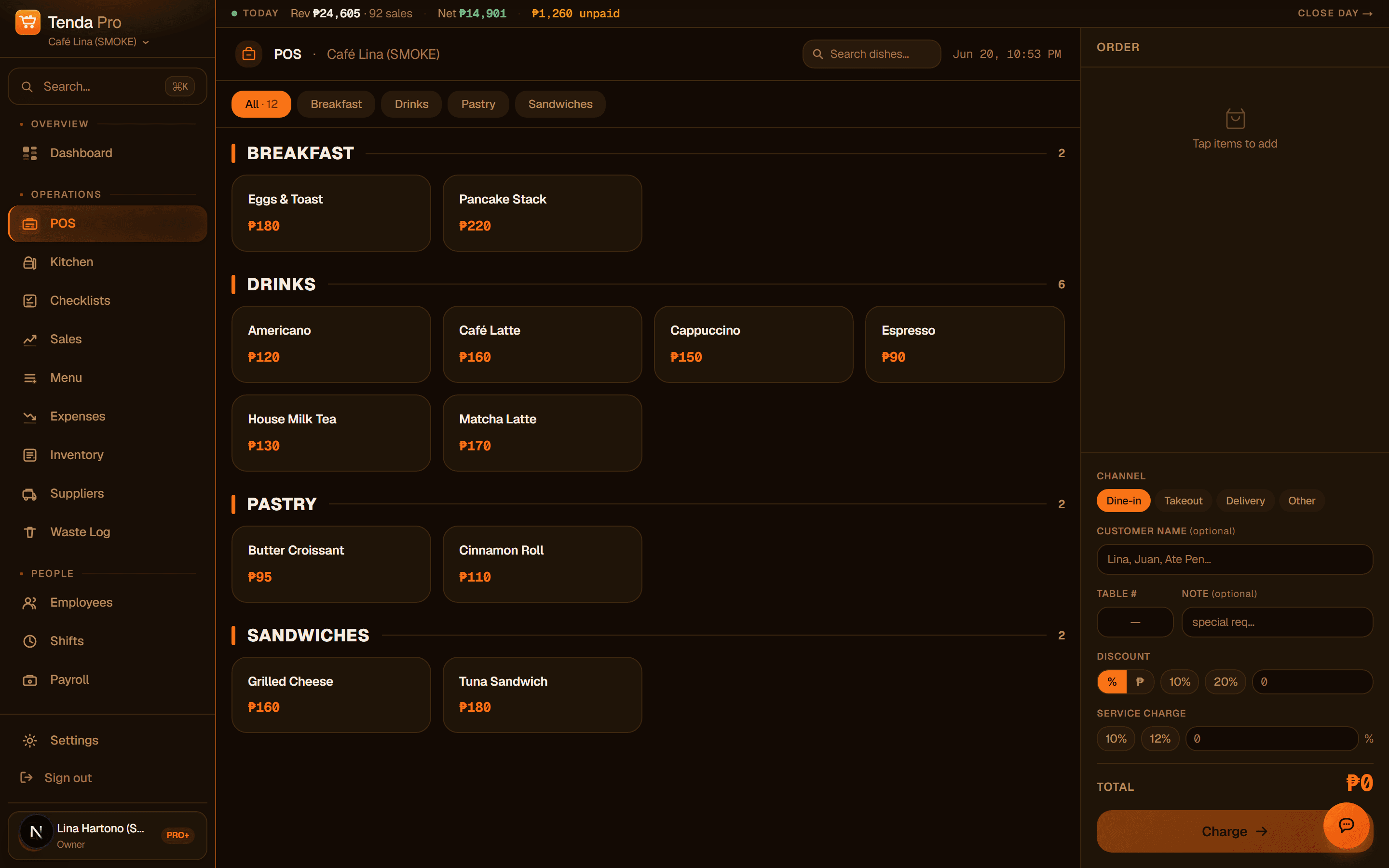Image resolution: width=1389 pixels, height=868 pixels.
Task: Focus the customer name field
Action: point(1235,559)
